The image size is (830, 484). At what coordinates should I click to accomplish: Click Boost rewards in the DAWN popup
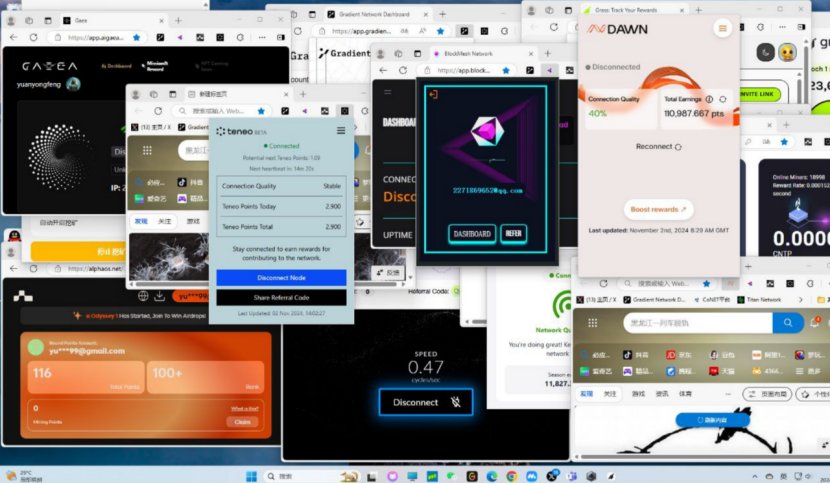click(658, 209)
